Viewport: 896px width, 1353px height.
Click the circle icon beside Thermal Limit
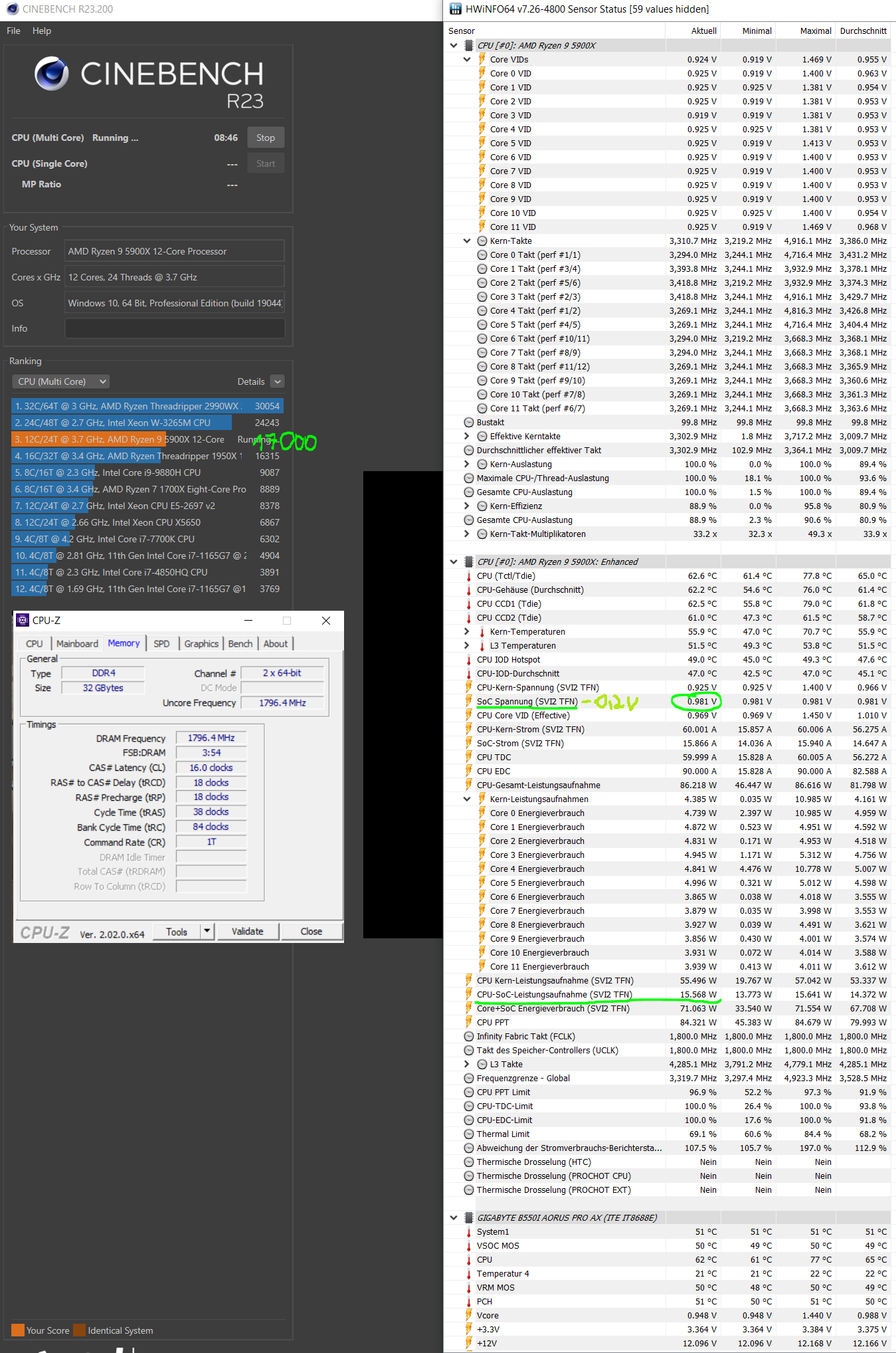click(x=469, y=1134)
